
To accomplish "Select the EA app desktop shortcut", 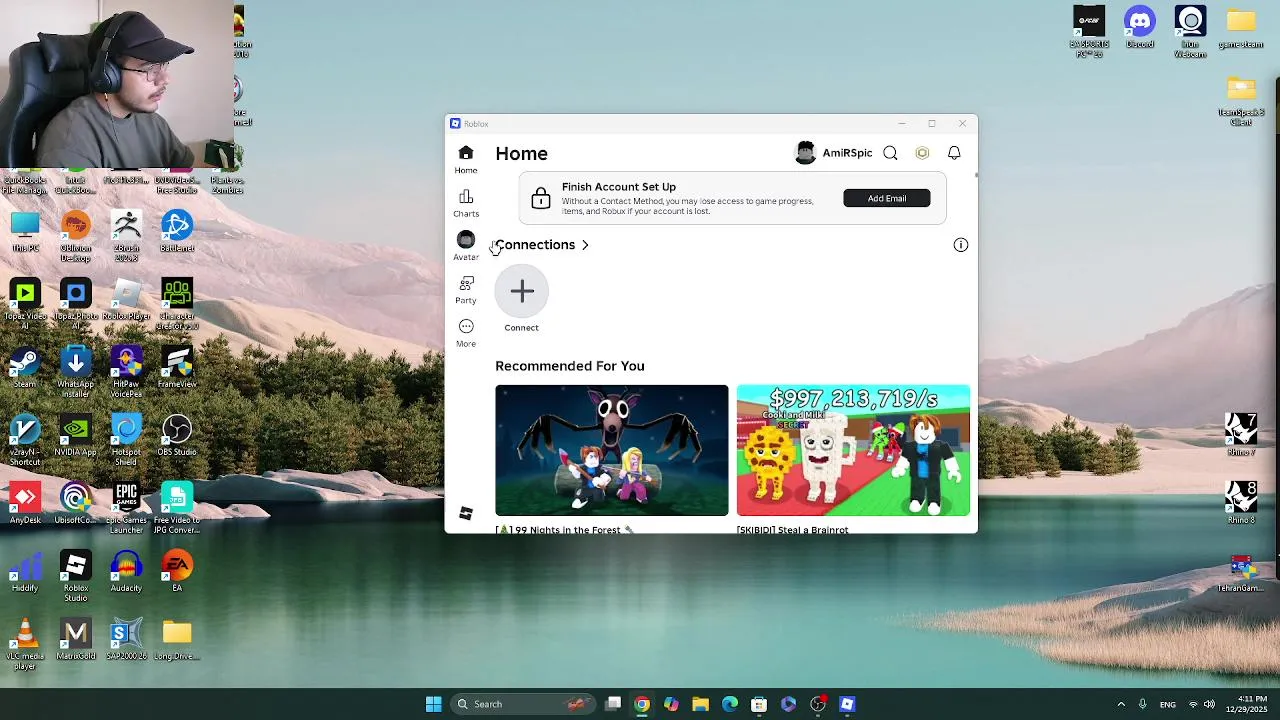I will click(176, 572).
